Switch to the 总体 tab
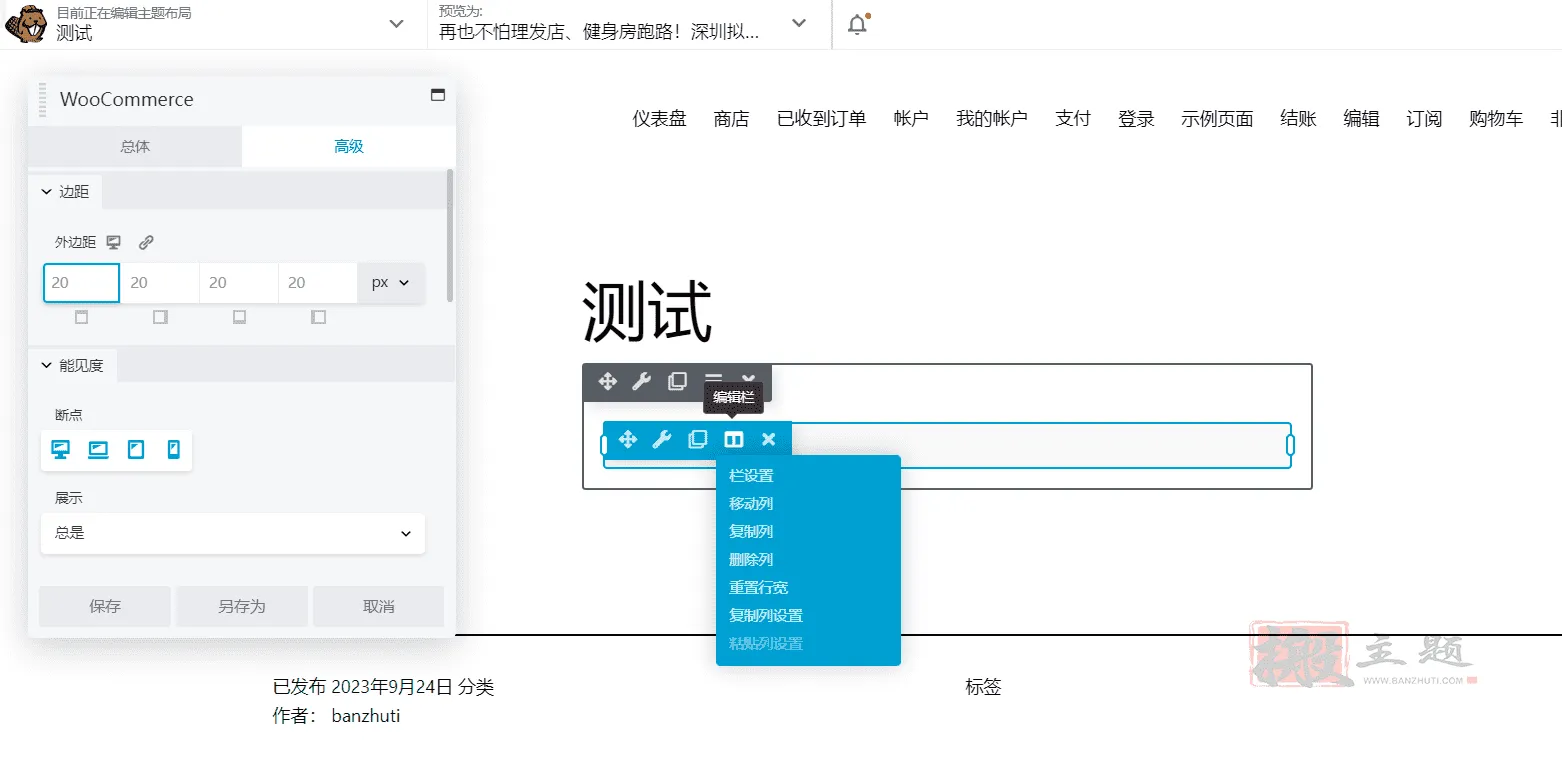 (135, 146)
